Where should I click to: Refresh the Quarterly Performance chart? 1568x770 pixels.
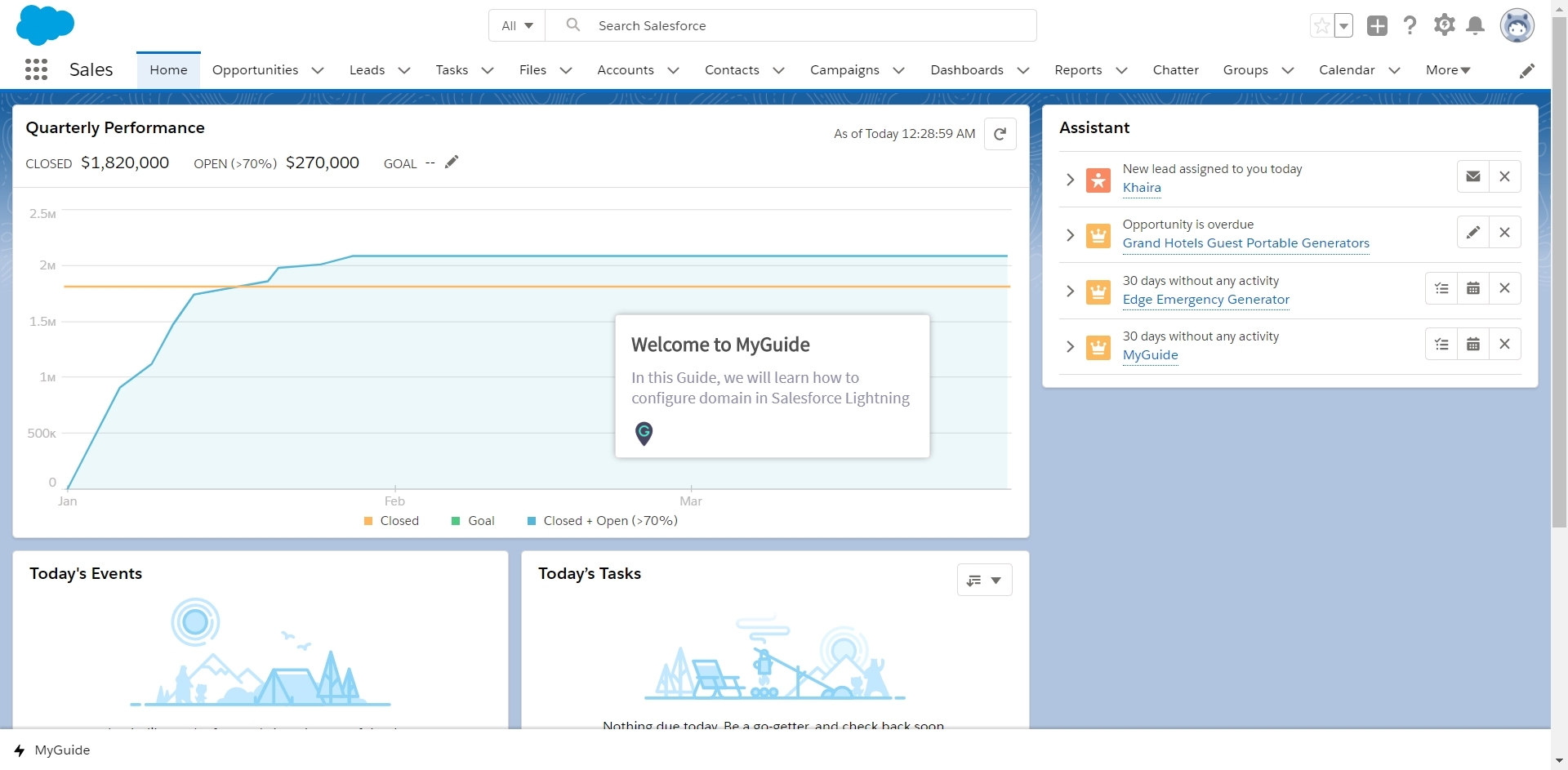pos(1000,134)
